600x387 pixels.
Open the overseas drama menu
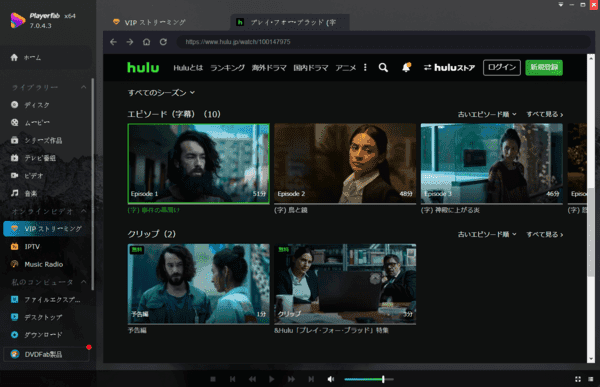[x=269, y=68]
